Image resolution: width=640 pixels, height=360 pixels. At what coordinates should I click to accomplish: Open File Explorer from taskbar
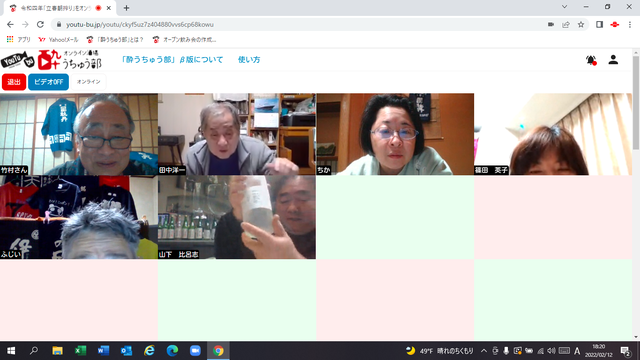(57, 351)
